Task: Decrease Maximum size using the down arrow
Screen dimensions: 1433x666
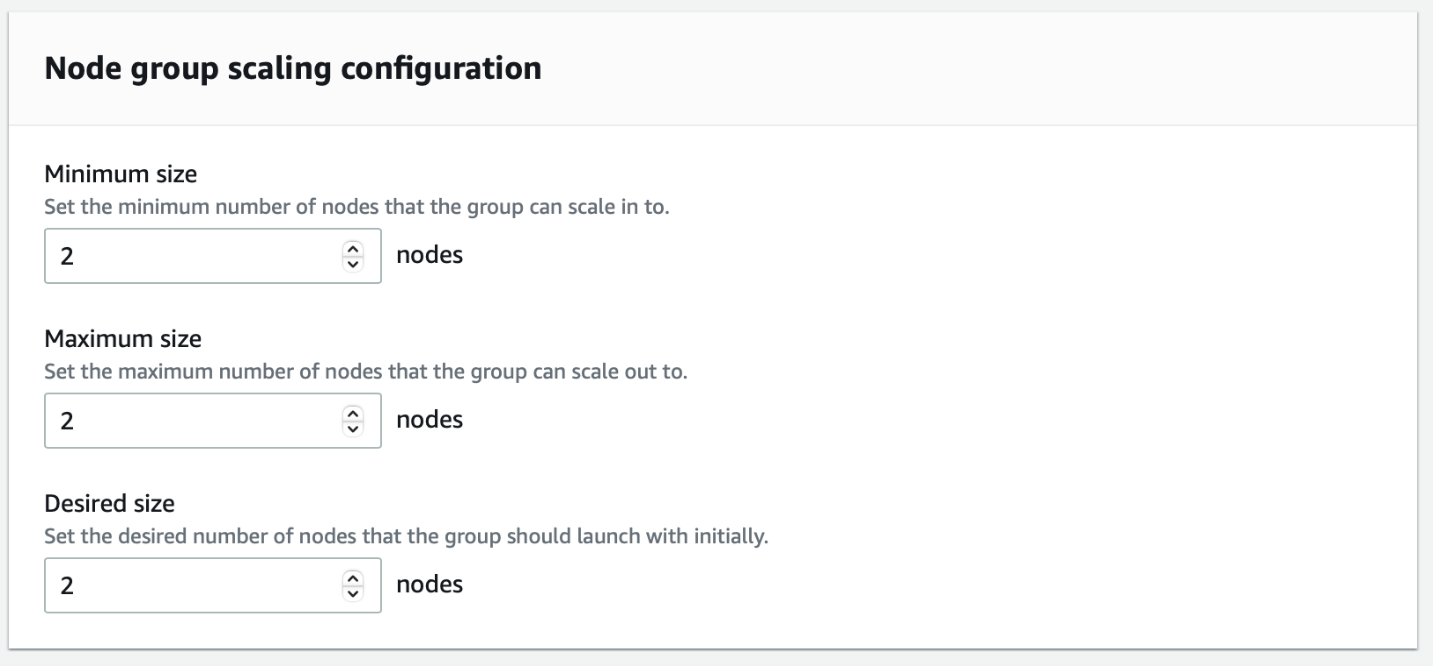Action: pos(351,427)
